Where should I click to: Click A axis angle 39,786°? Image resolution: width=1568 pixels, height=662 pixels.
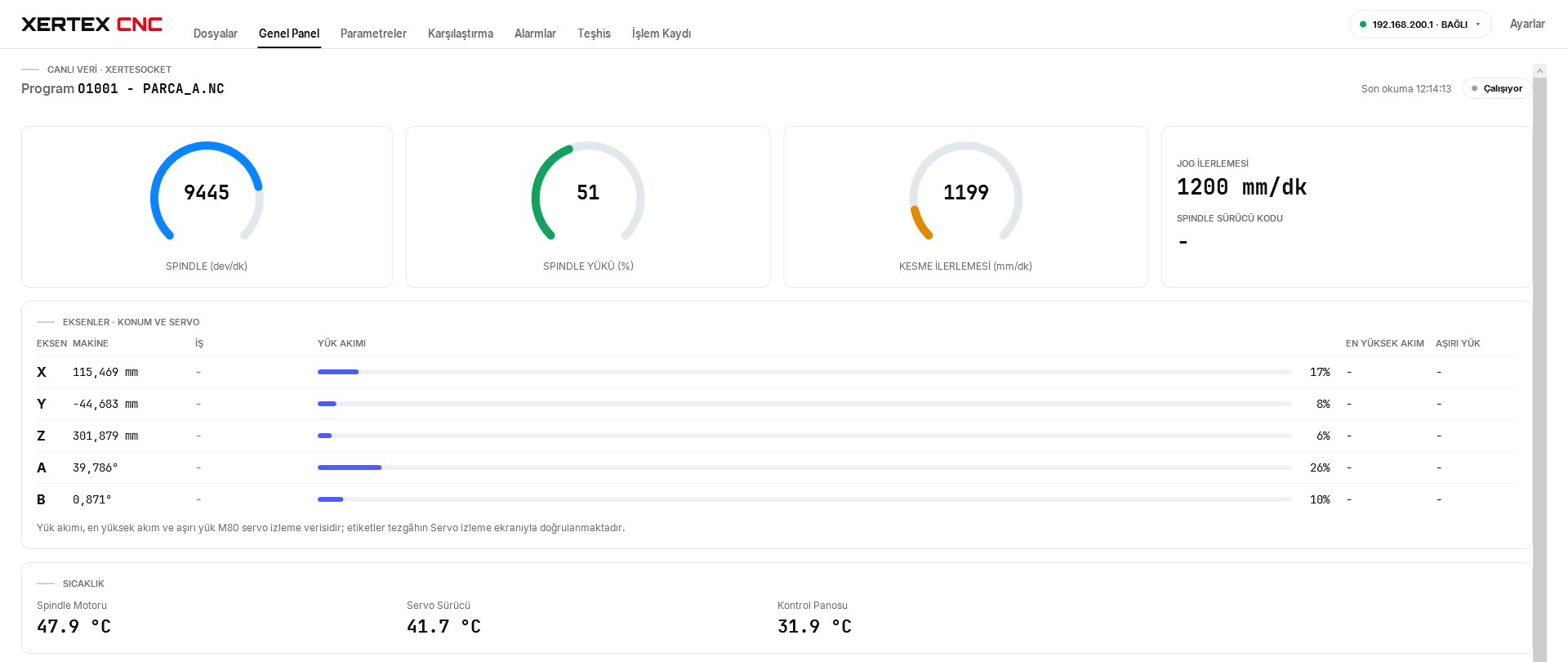click(96, 467)
